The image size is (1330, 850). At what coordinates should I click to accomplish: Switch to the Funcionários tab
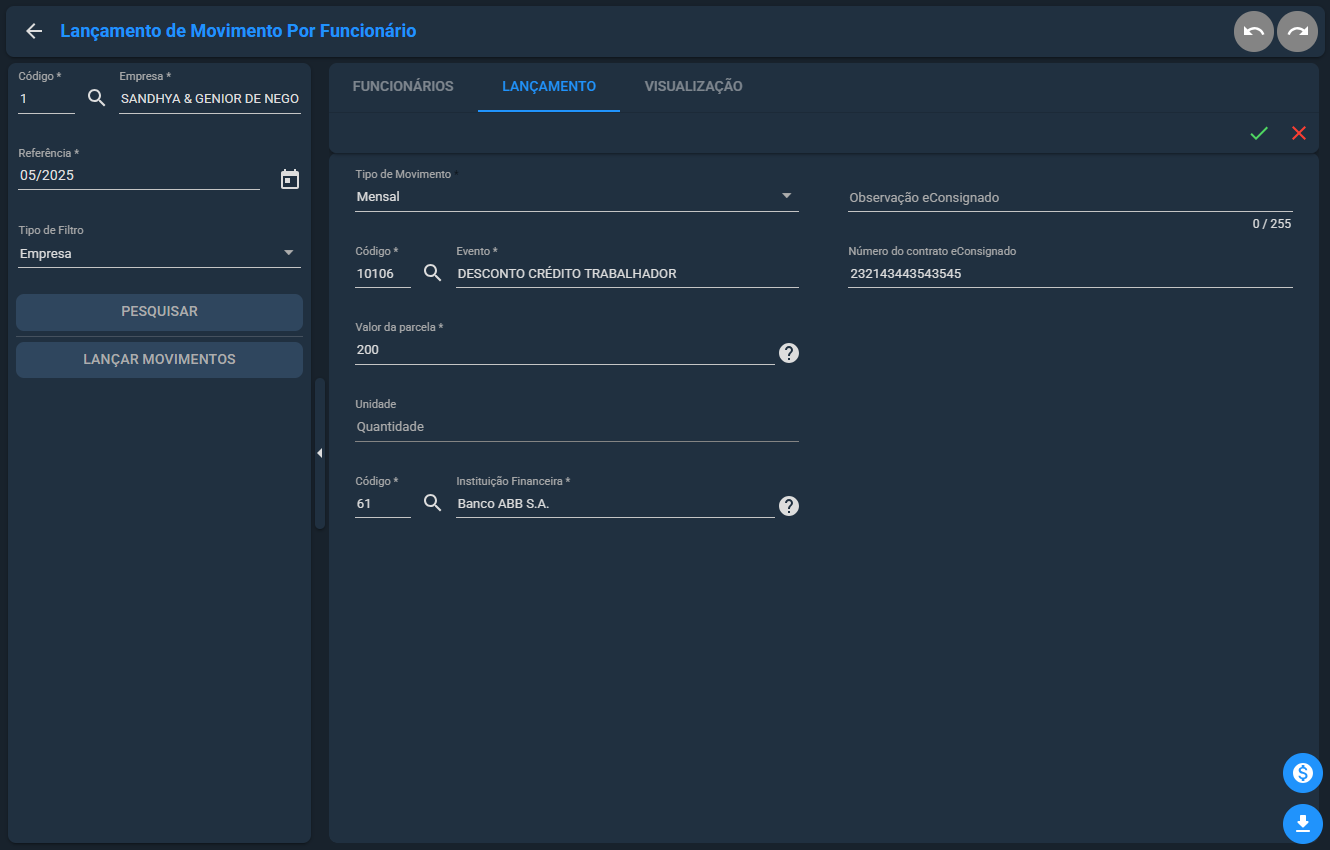click(x=403, y=87)
